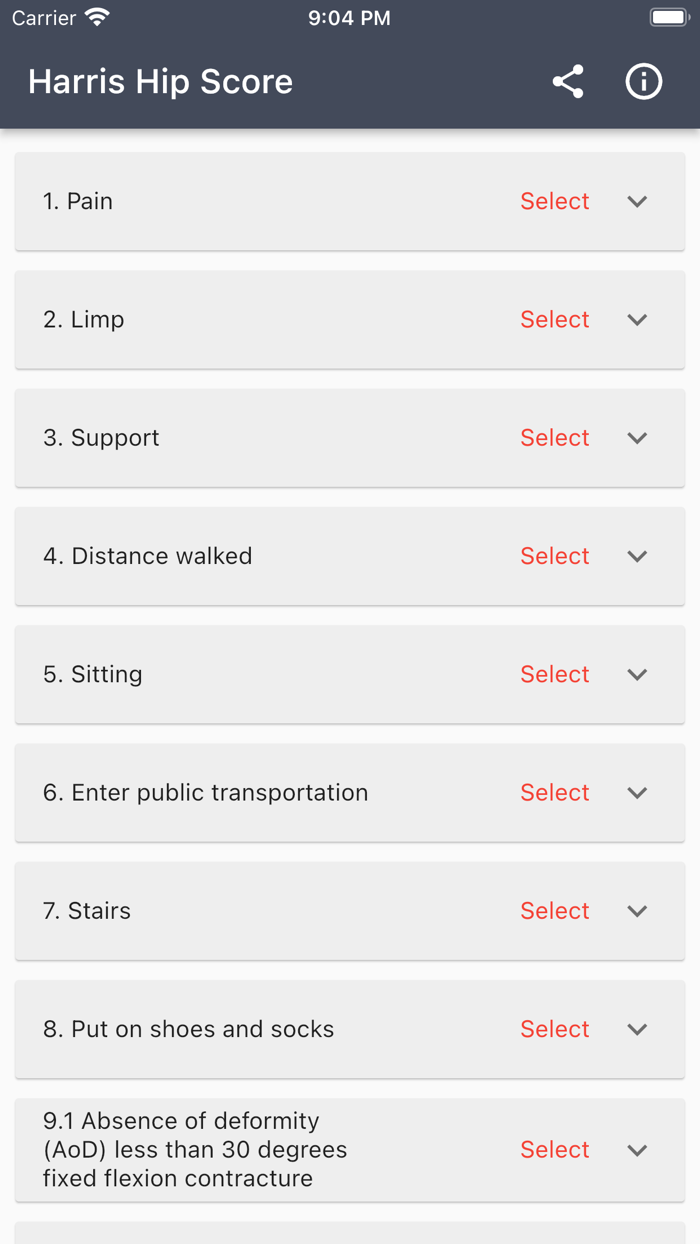Open the Select dropdown for Stairs
700x1244 pixels.
pyautogui.click(x=554, y=911)
